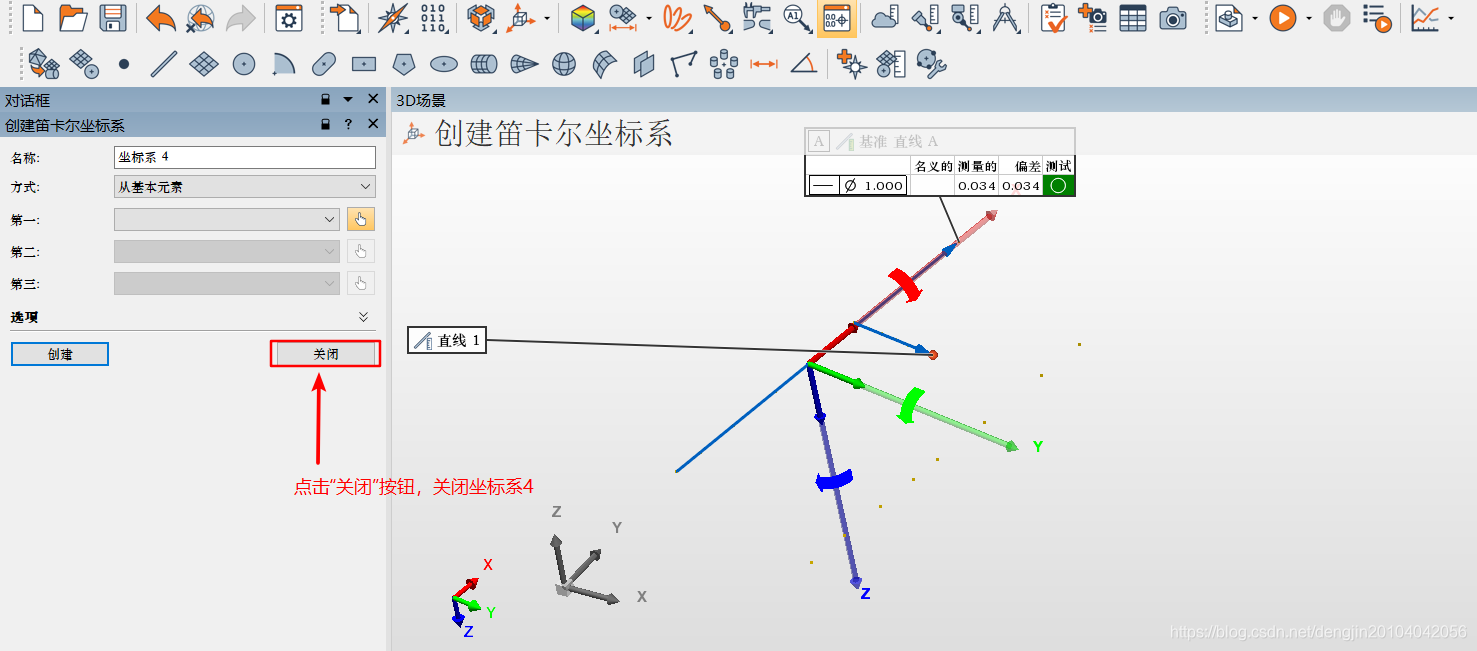
Task: Create a point feature with the dot icon
Action: click(x=124, y=65)
